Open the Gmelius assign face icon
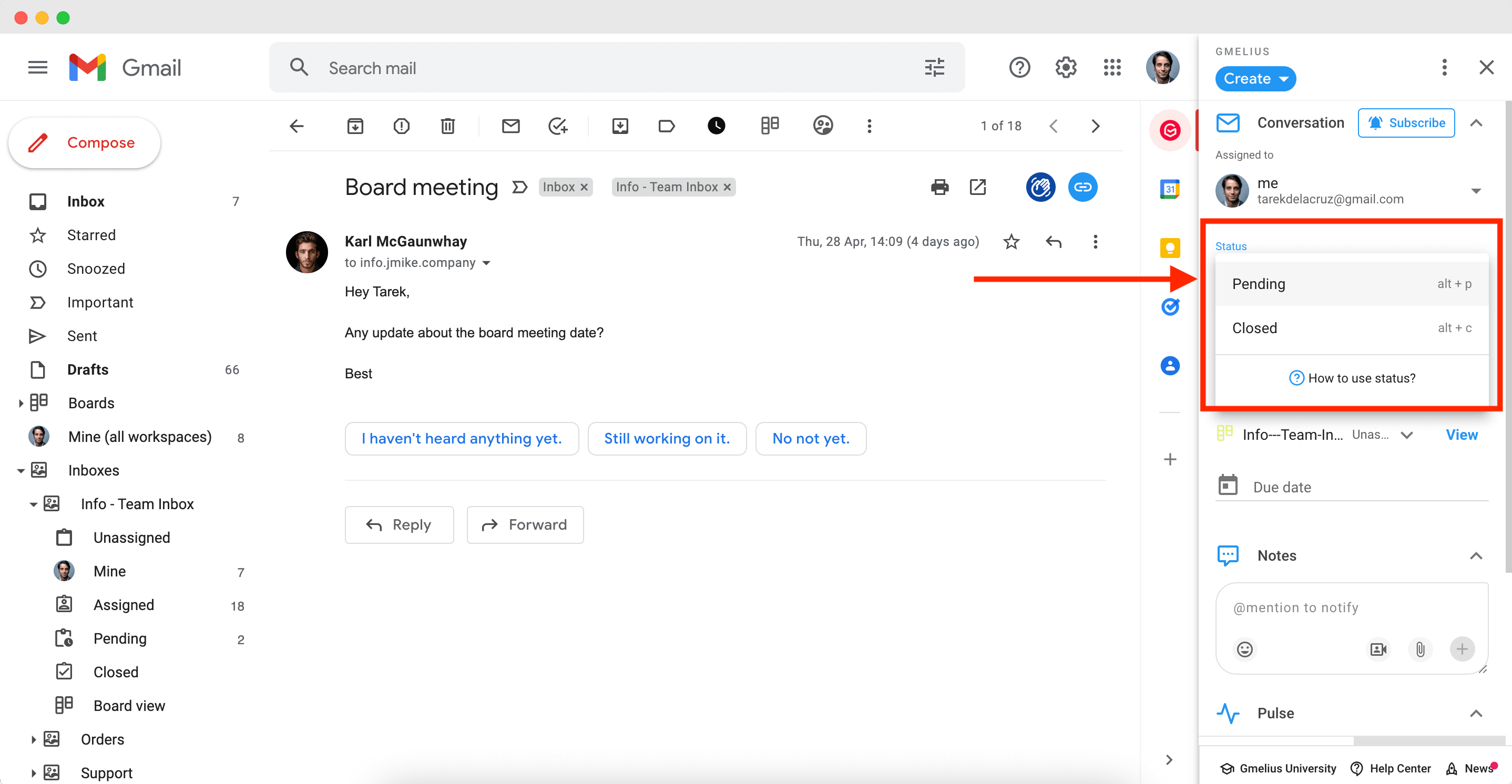1512x784 pixels. point(823,126)
